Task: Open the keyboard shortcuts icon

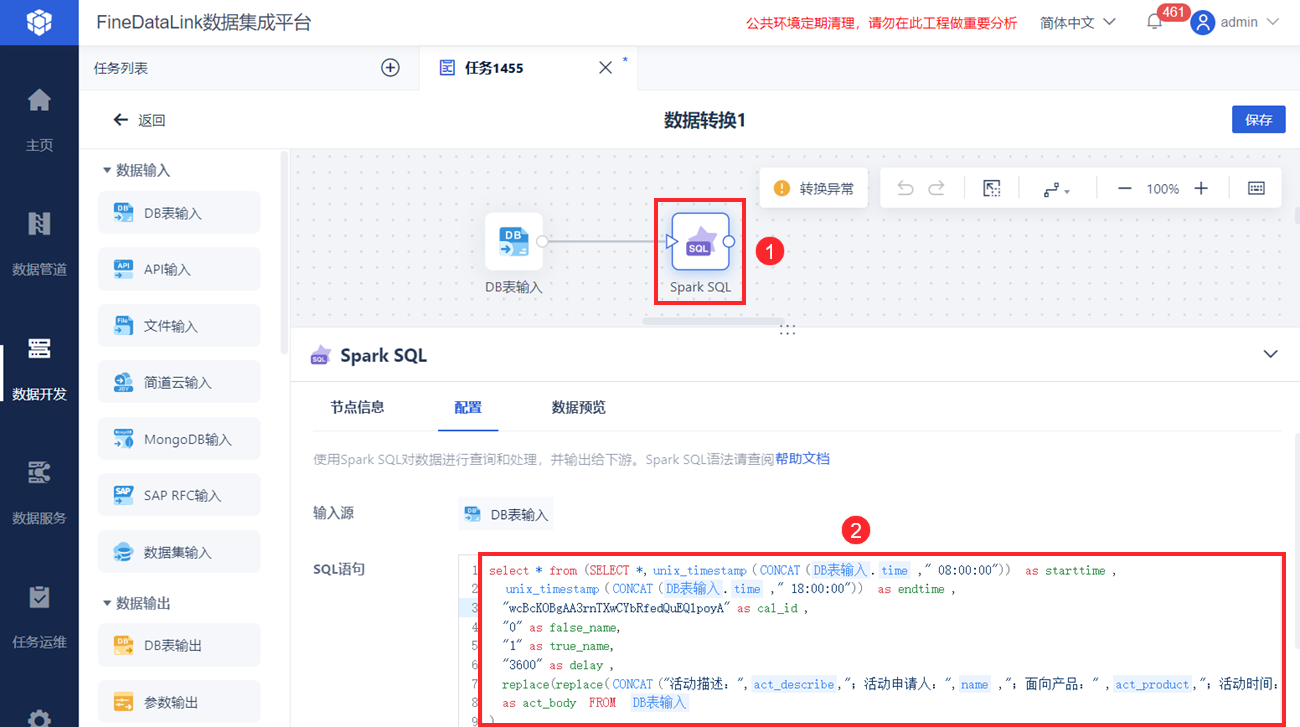Action: [1257, 188]
